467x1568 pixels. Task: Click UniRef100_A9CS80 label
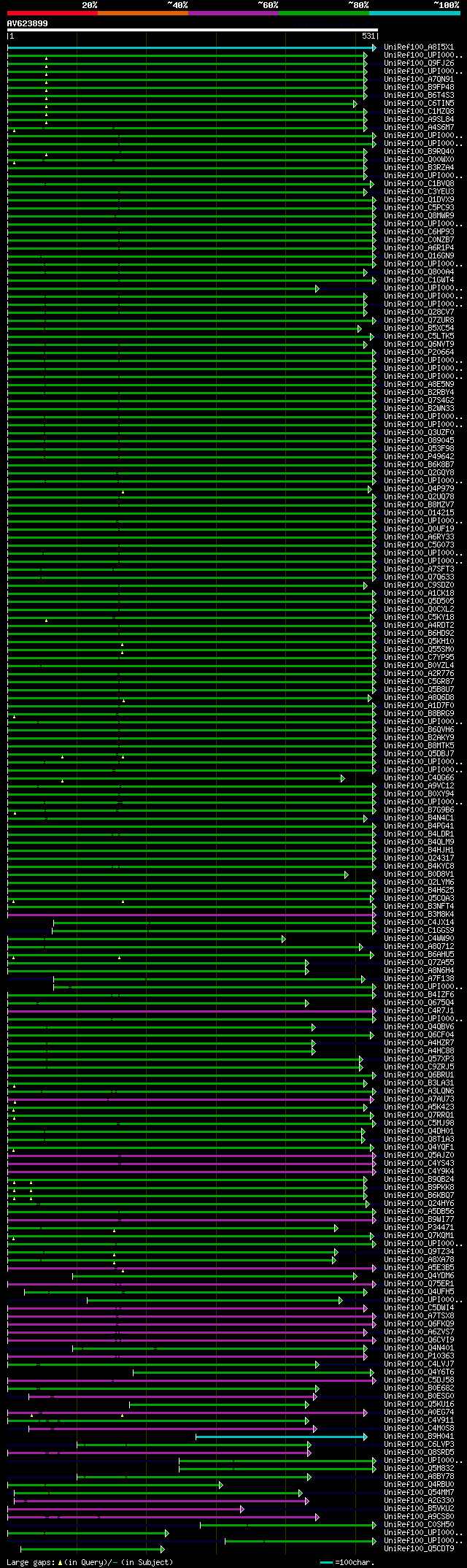pos(419,1517)
